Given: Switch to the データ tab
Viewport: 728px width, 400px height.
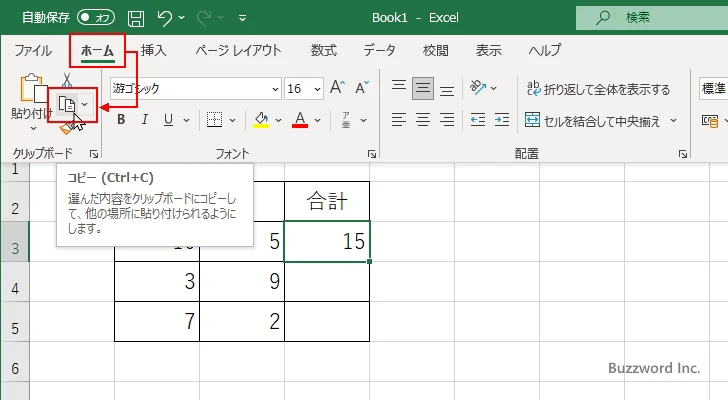Looking at the screenshot, I should coord(379,50).
